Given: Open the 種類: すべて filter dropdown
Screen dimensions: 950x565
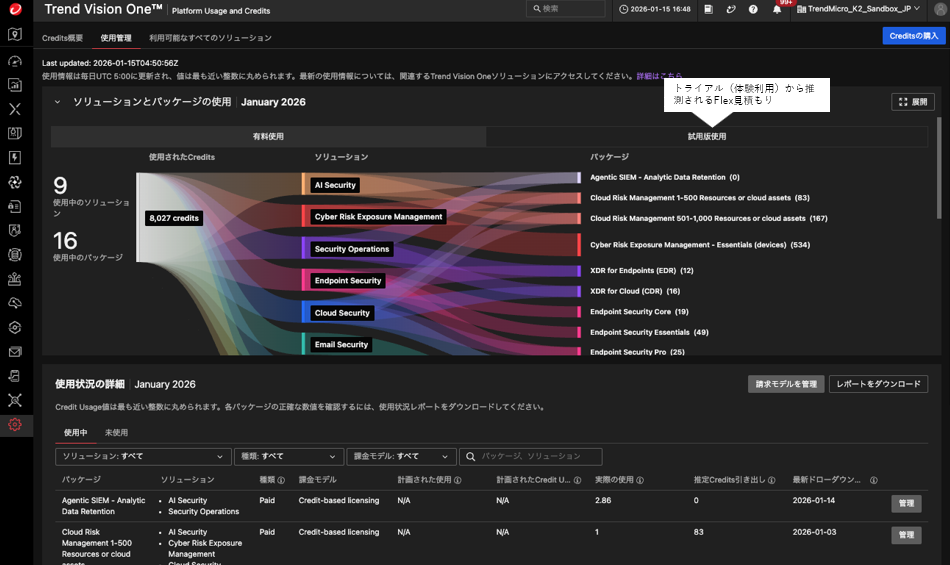Looking at the screenshot, I should (x=288, y=456).
